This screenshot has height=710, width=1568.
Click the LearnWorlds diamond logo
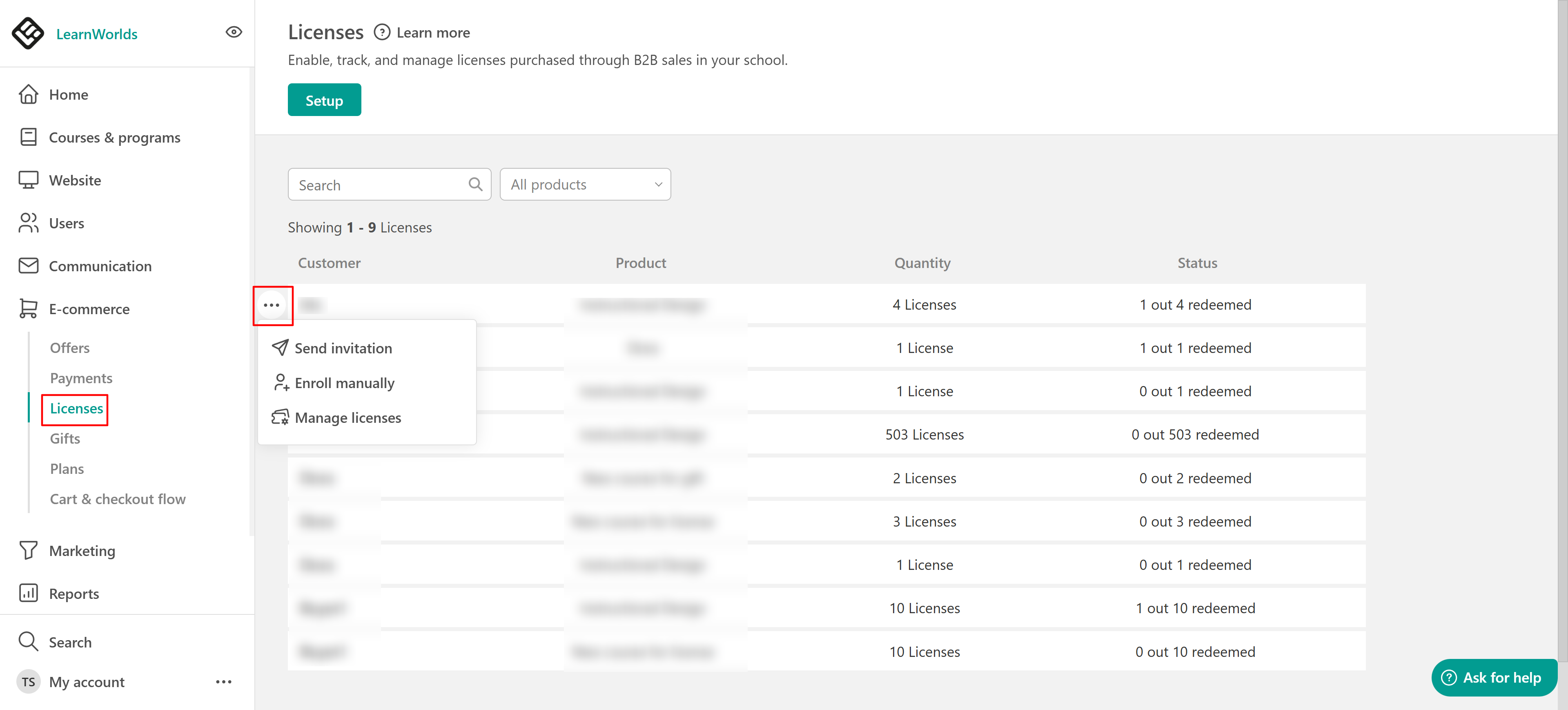click(28, 33)
